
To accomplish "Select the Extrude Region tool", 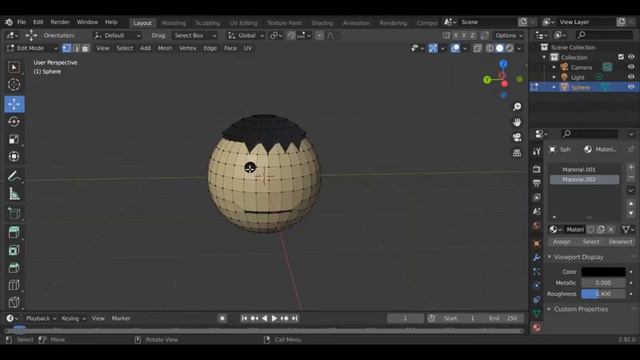I will point(14,232).
